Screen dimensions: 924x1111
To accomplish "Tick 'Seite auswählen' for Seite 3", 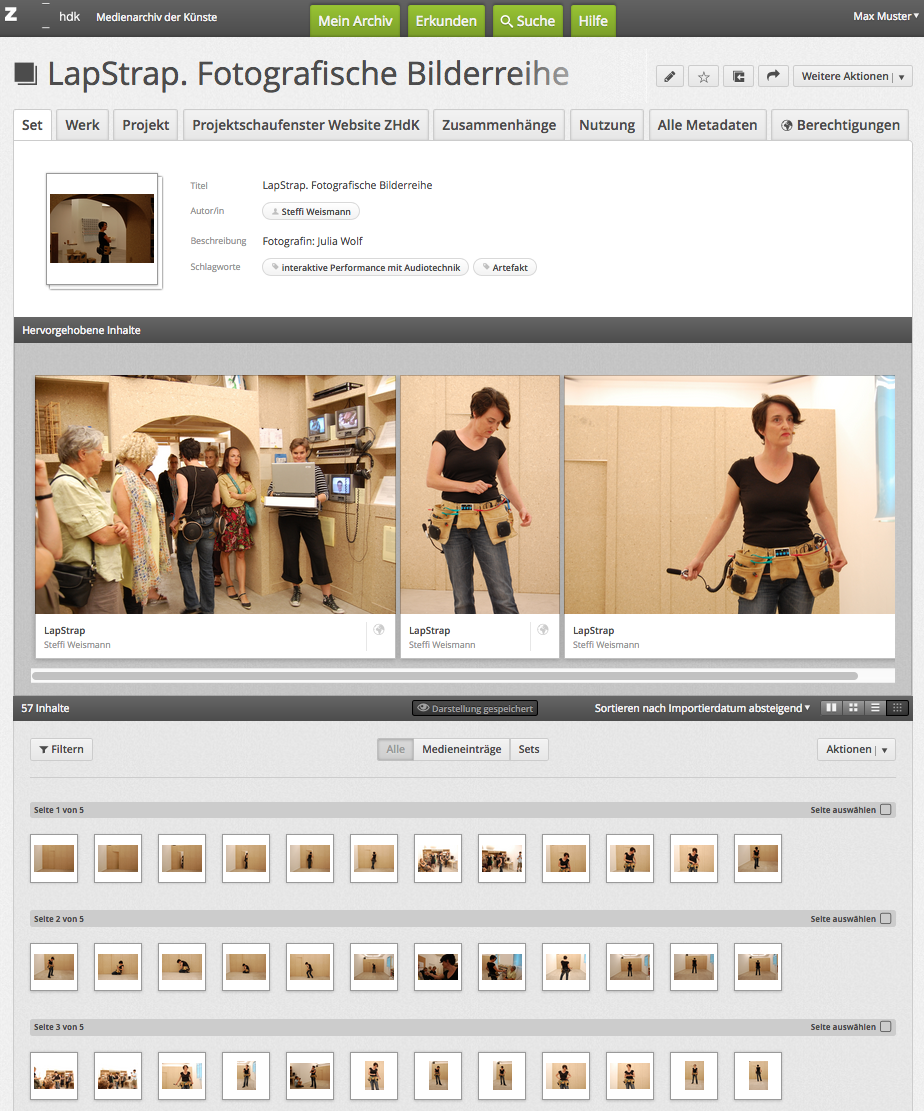I will (x=885, y=1027).
